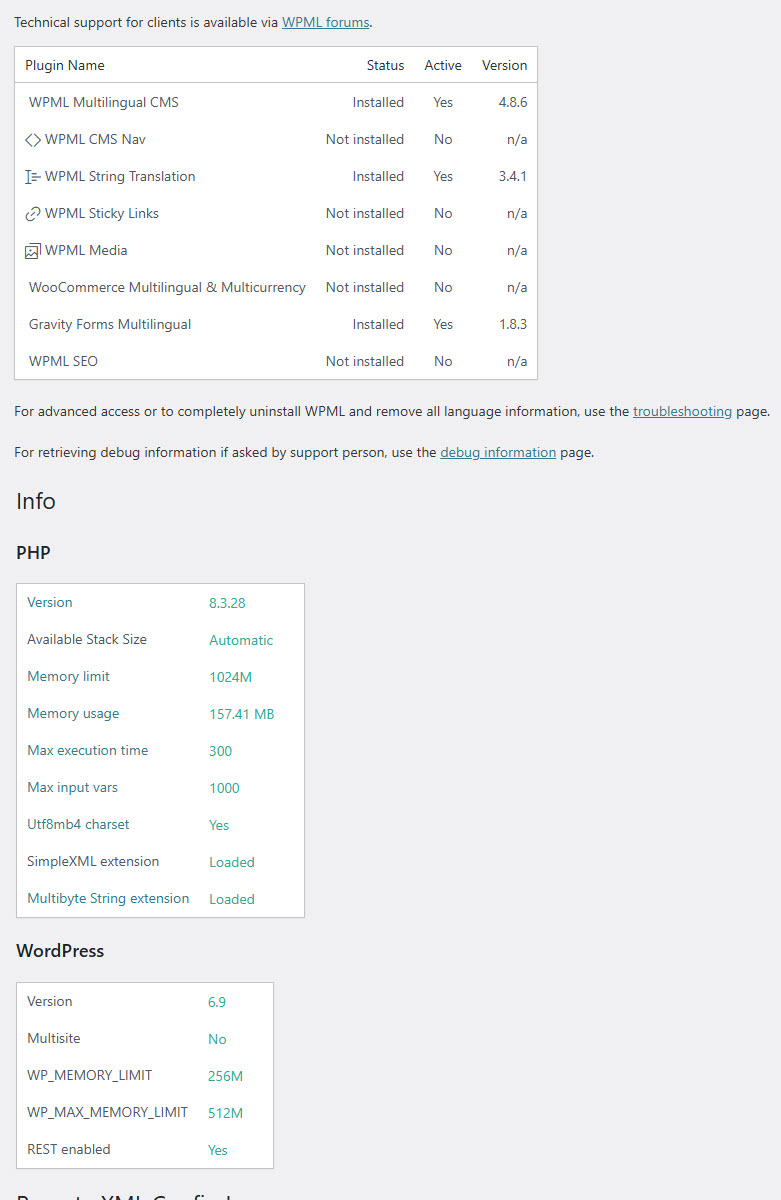Screen dimensions: 781x1200
Task: Click the WPML SEO plugin name
Action: pos(63,361)
